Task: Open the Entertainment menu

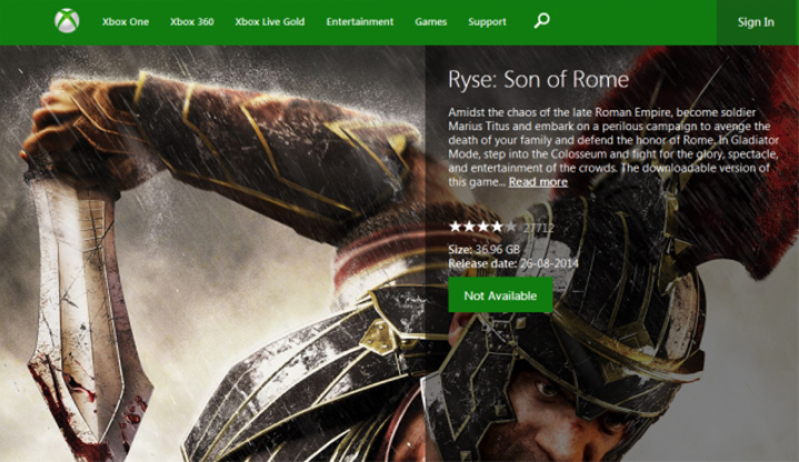Action: coord(360,22)
